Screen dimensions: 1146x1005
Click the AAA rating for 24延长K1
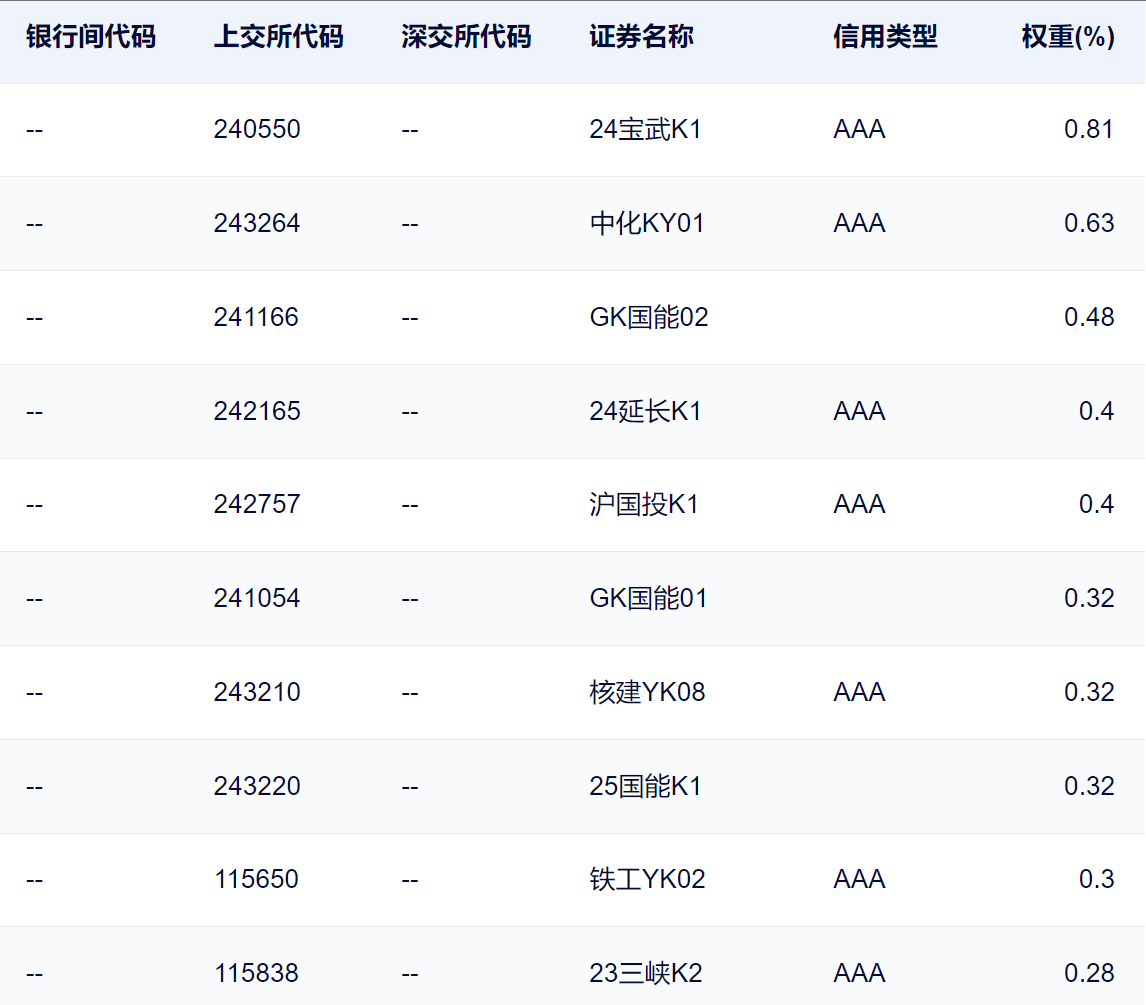coord(860,411)
